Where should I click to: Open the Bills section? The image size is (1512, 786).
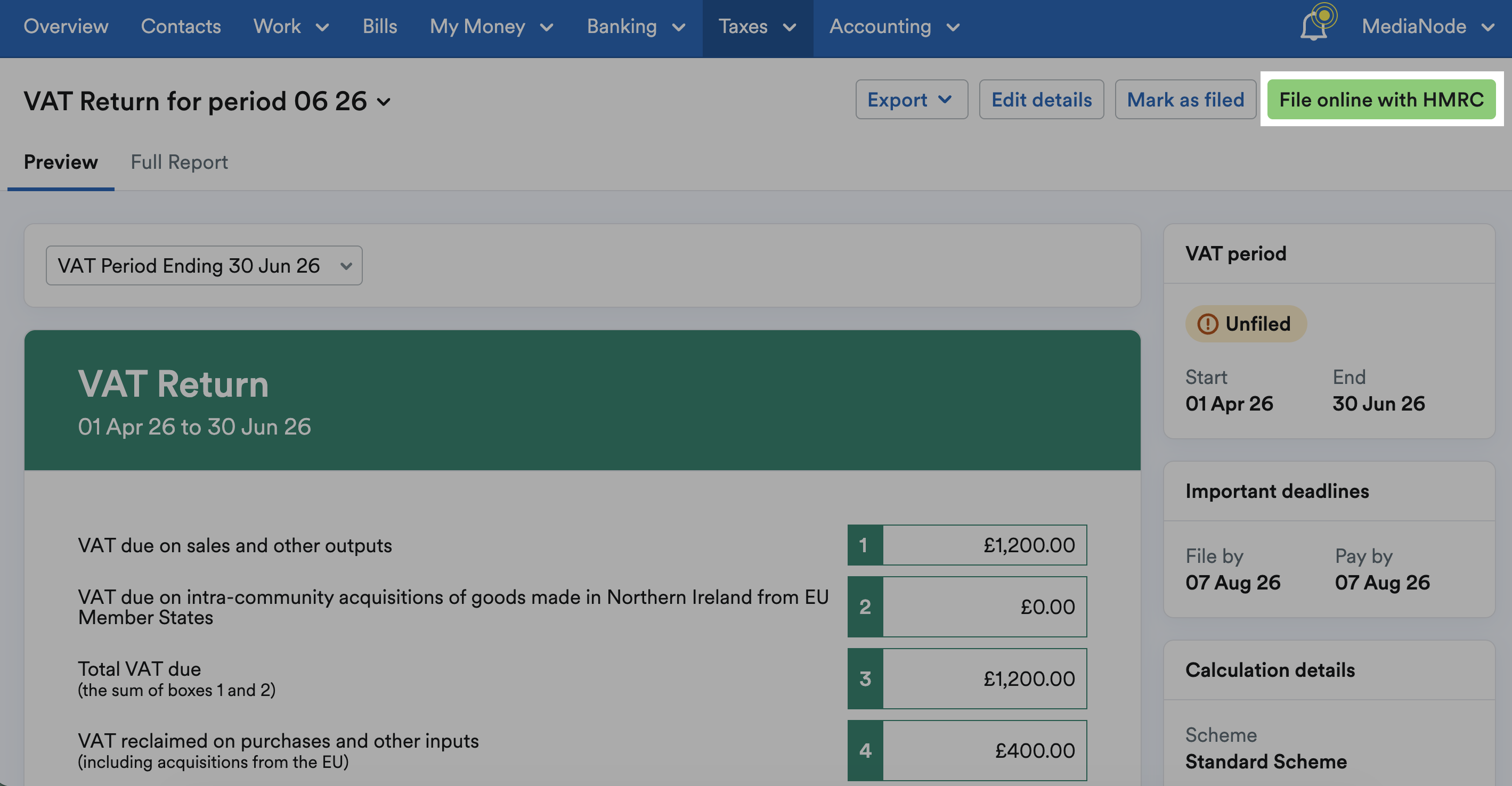(x=380, y=27)
